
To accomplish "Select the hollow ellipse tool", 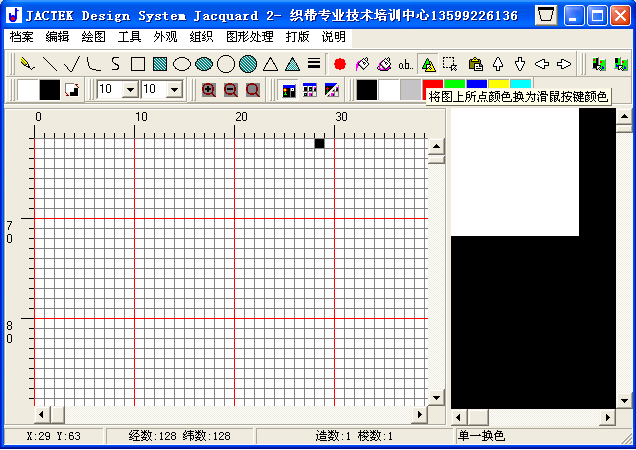I will coord(182,64).
